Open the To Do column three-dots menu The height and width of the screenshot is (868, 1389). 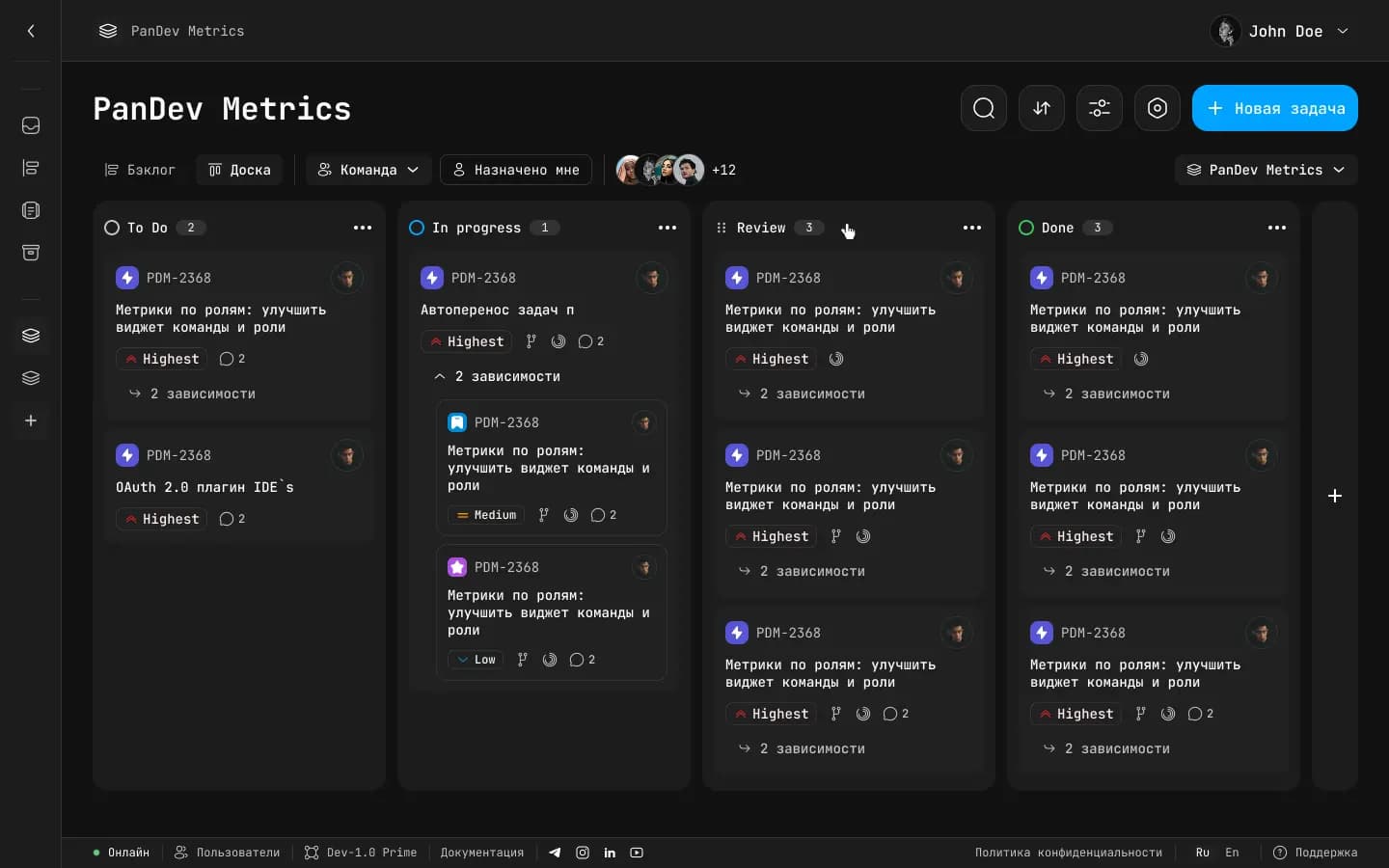pos(363,228)
